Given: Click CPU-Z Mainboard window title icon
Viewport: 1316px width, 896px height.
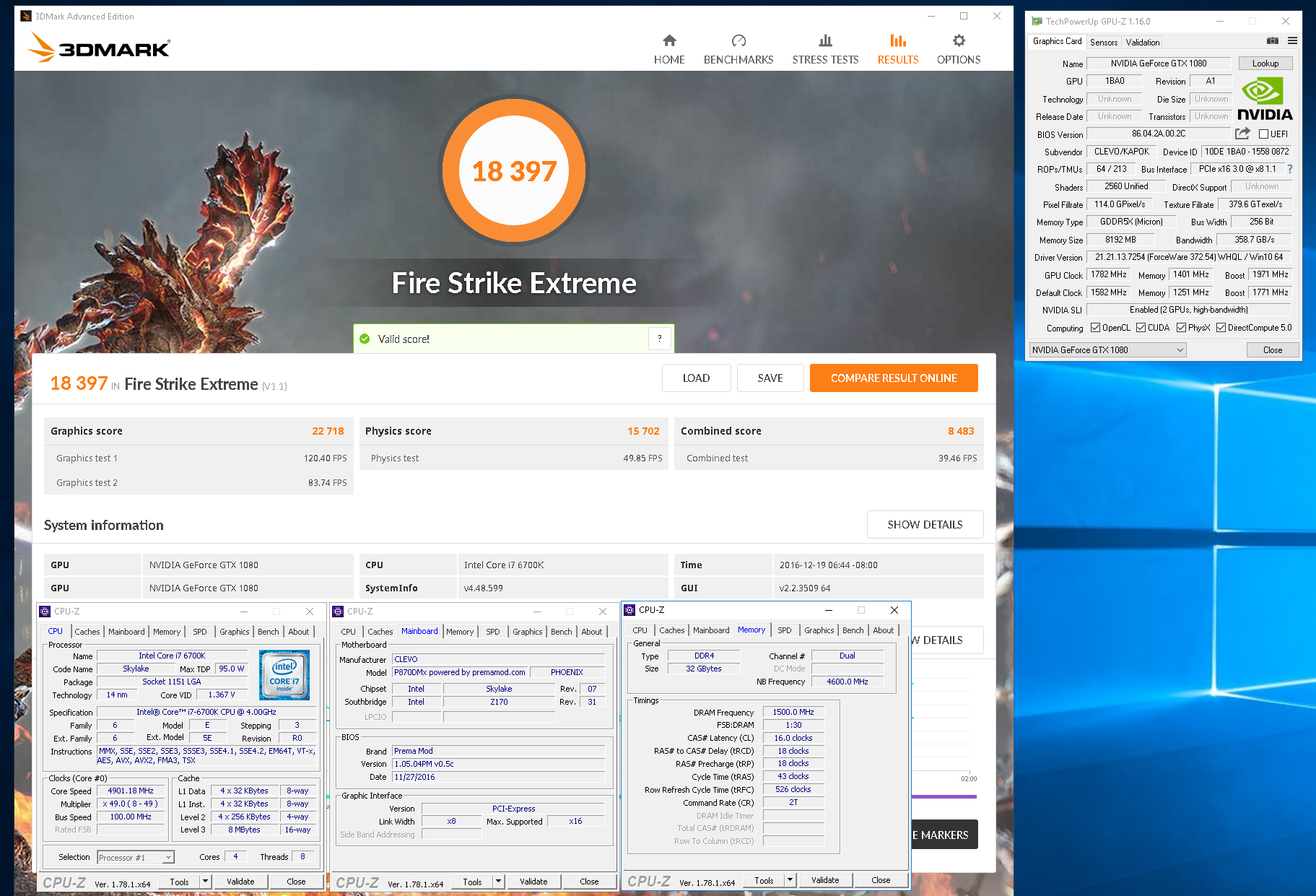Looking at the screenshot, I should 338,612.
